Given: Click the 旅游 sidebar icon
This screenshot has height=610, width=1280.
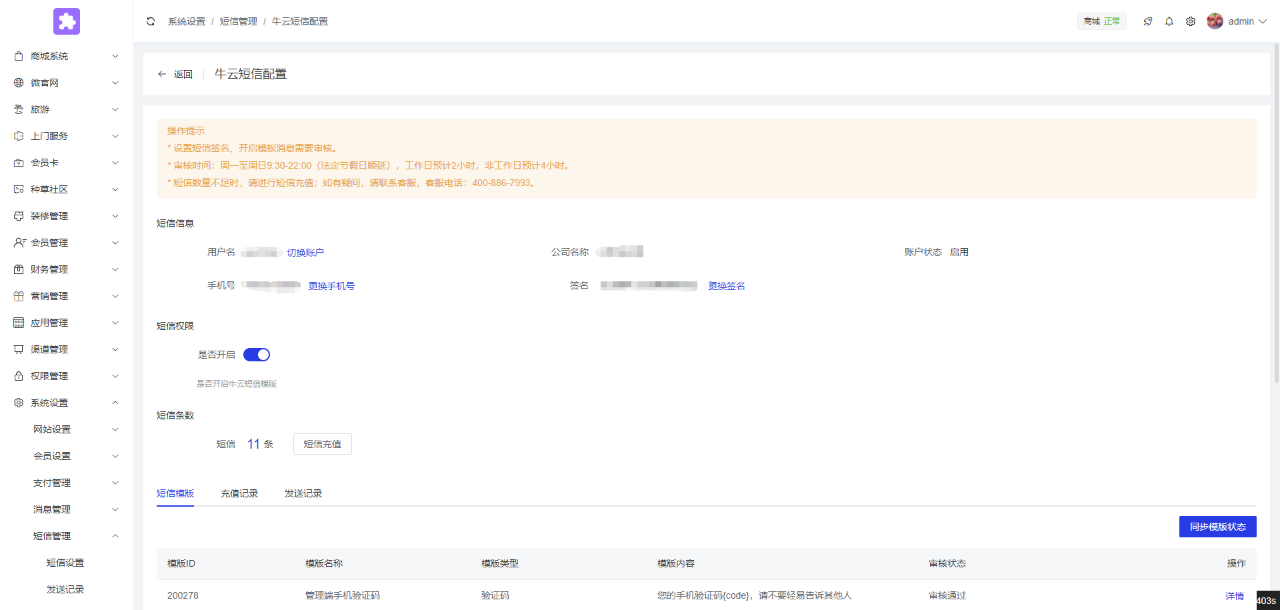Looking at the screenshot, I should [x=17, y=109].
